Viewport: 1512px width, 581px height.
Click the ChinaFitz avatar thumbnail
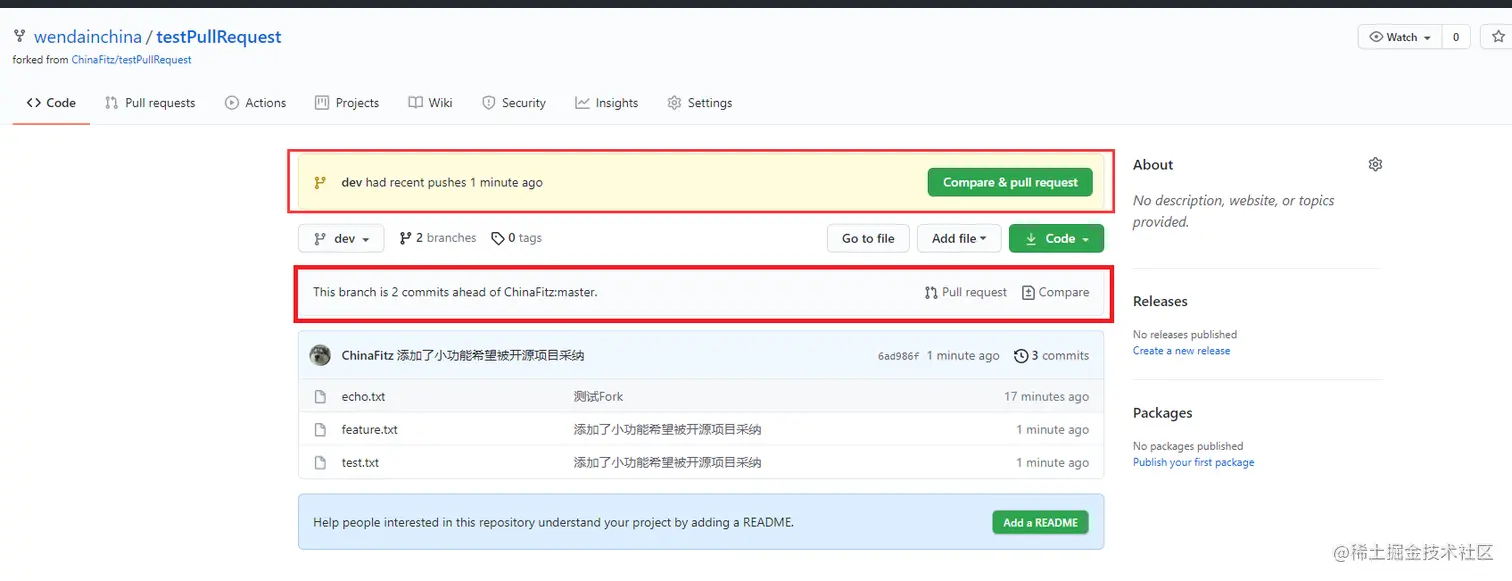tap(320, 355)
